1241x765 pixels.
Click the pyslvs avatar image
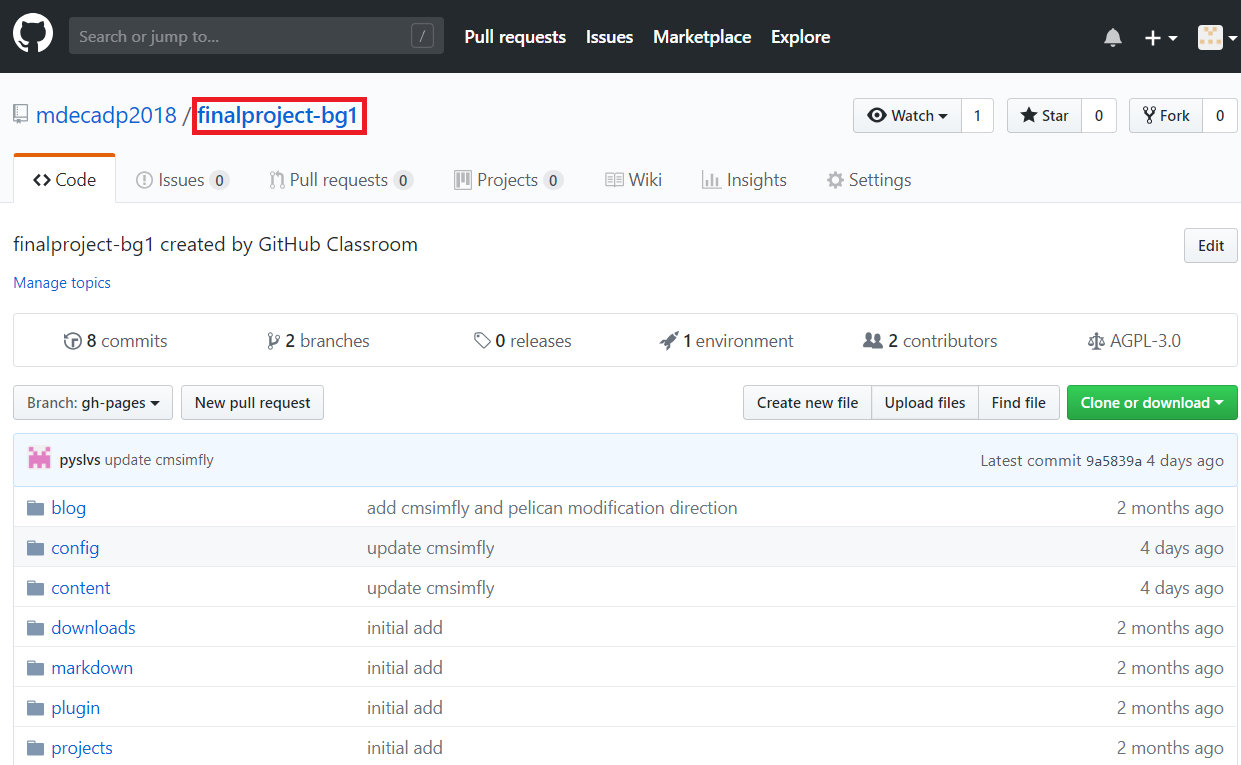[x=40, y=460]
